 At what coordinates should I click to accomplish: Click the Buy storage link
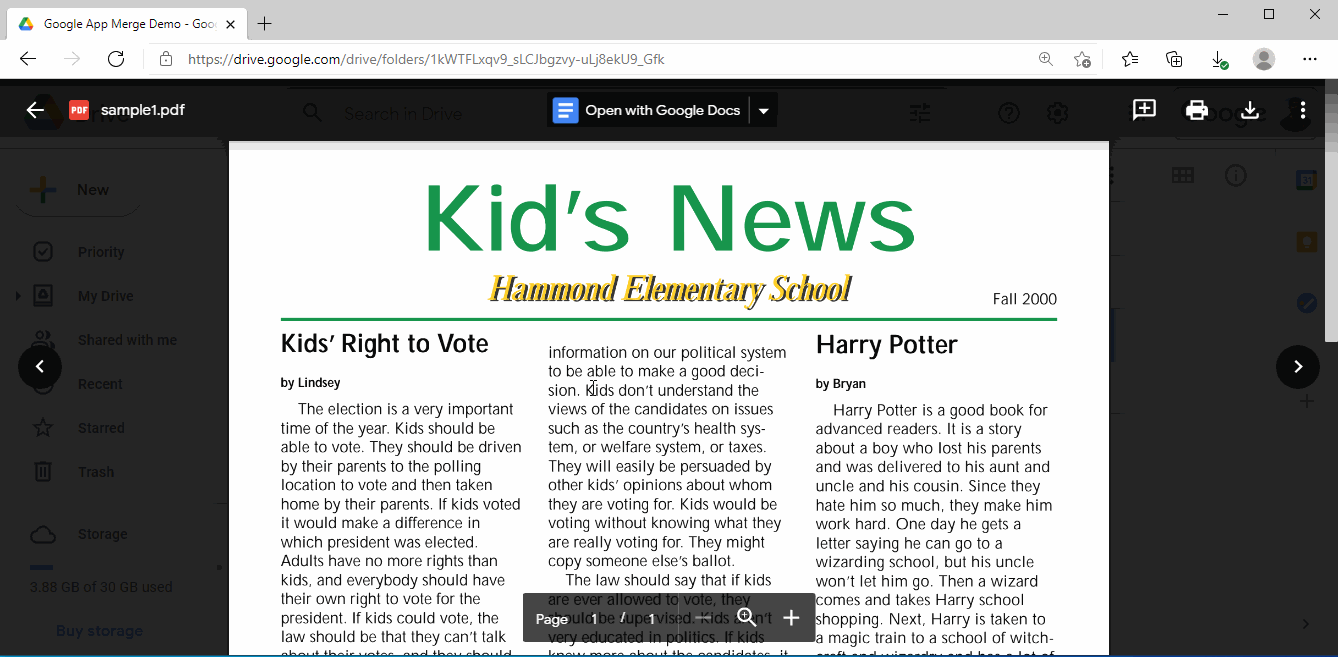coord(99,631)
